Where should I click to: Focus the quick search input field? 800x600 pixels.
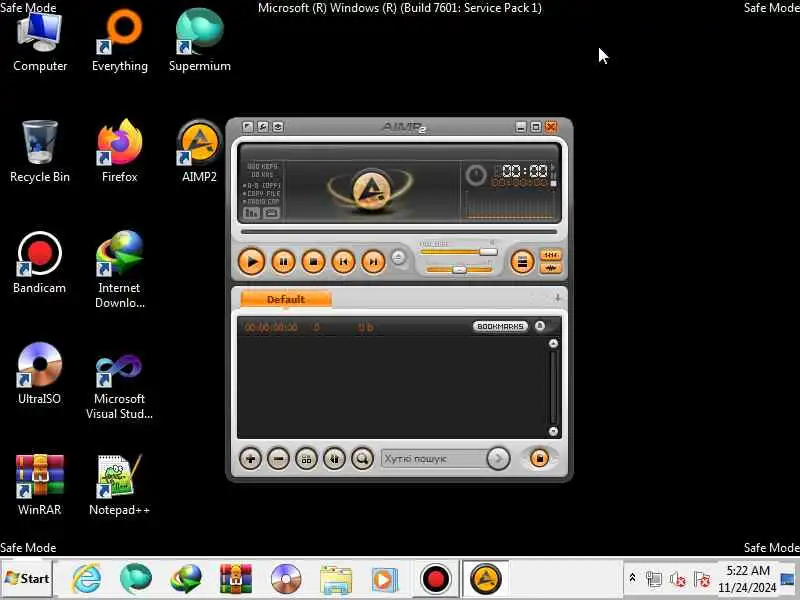pos(434,459)
